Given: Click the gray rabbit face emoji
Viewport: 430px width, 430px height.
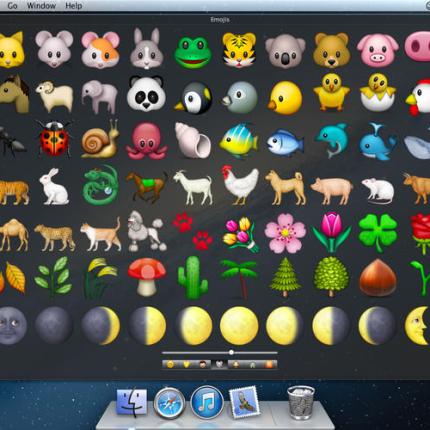Looking at the screenshot, I should pos(147,49).
